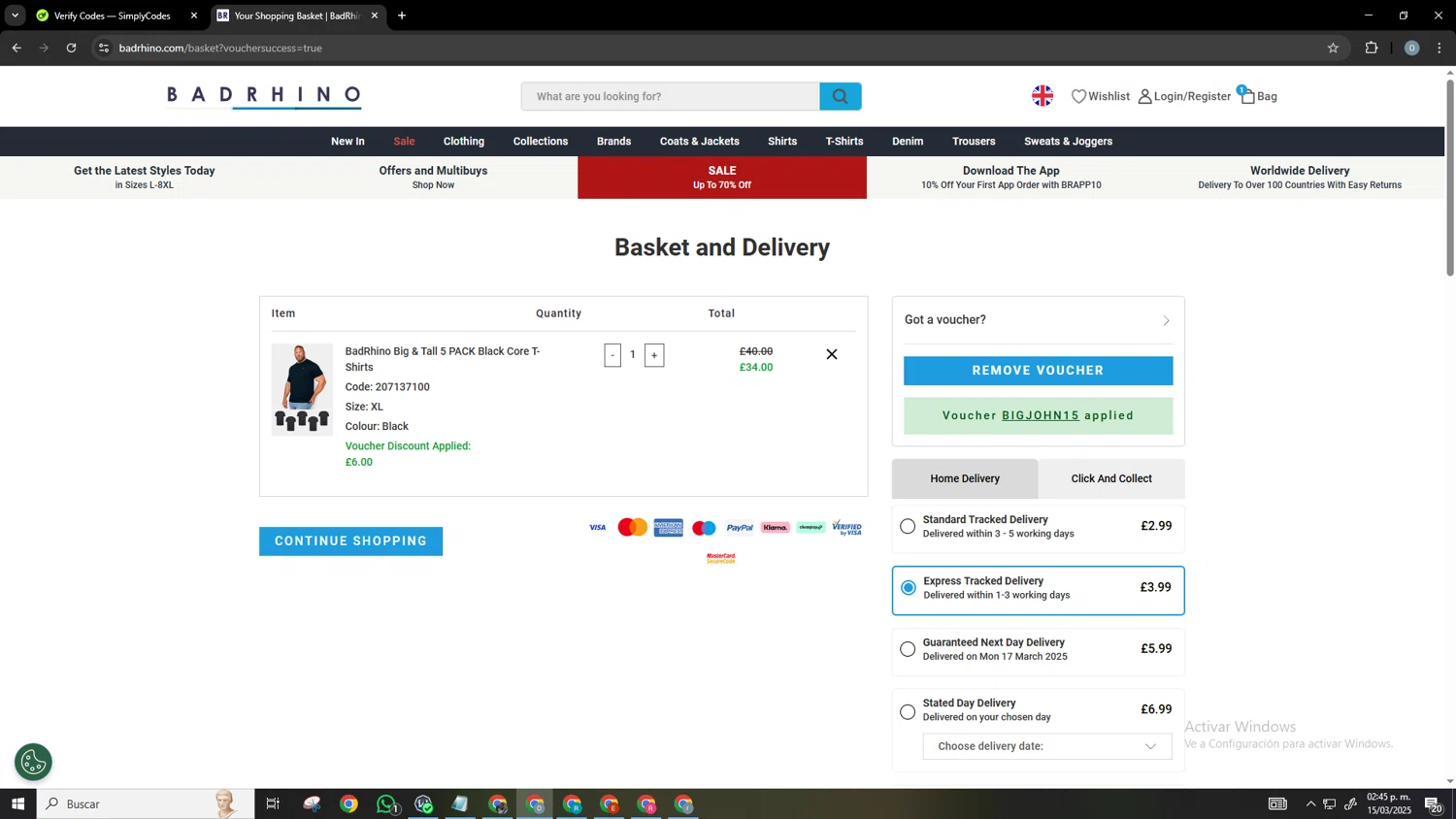The width and height of the screenshot is (1456, 819).
Task: Open the T-Shirts menu
Action: point(844,142)
